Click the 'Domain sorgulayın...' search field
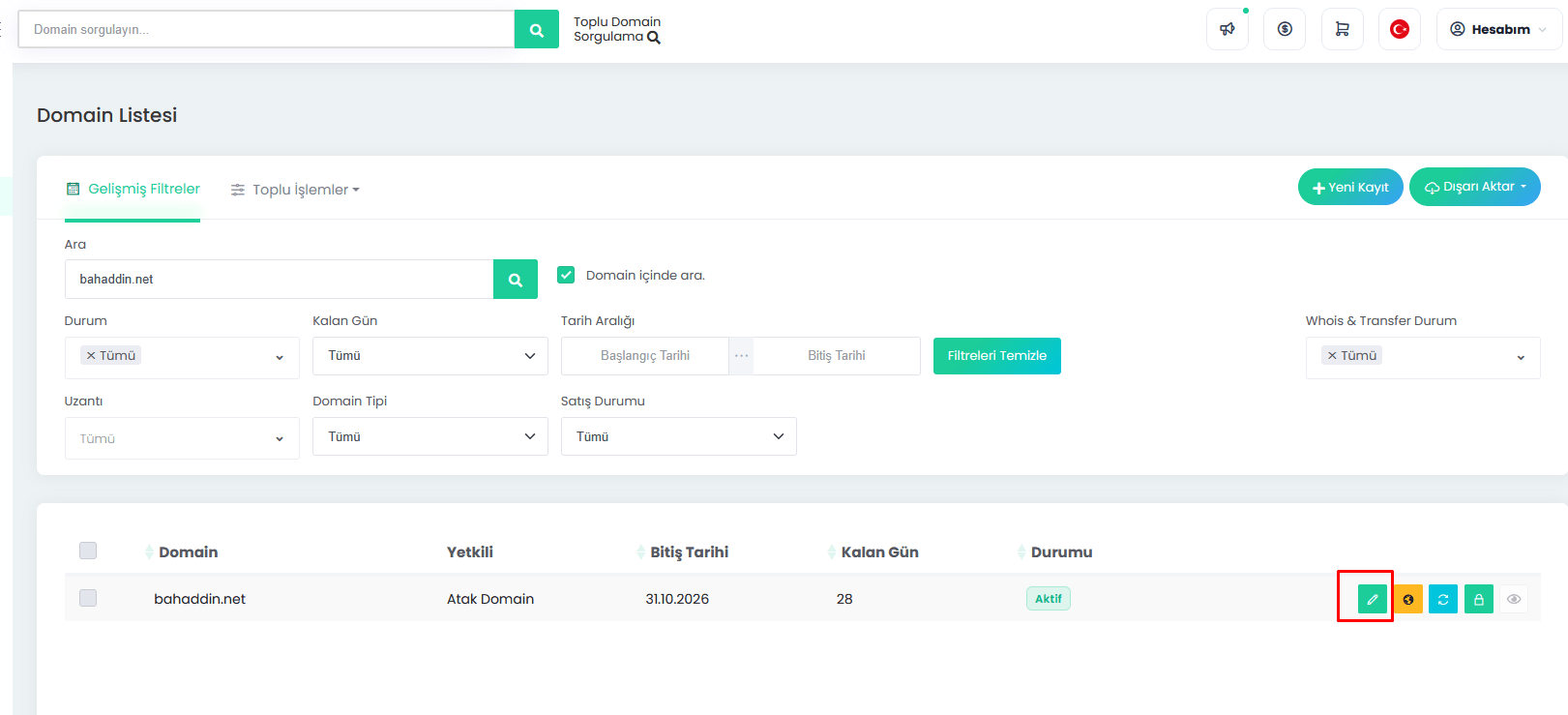Screen dimensions: 1568x715 (266, 29)
